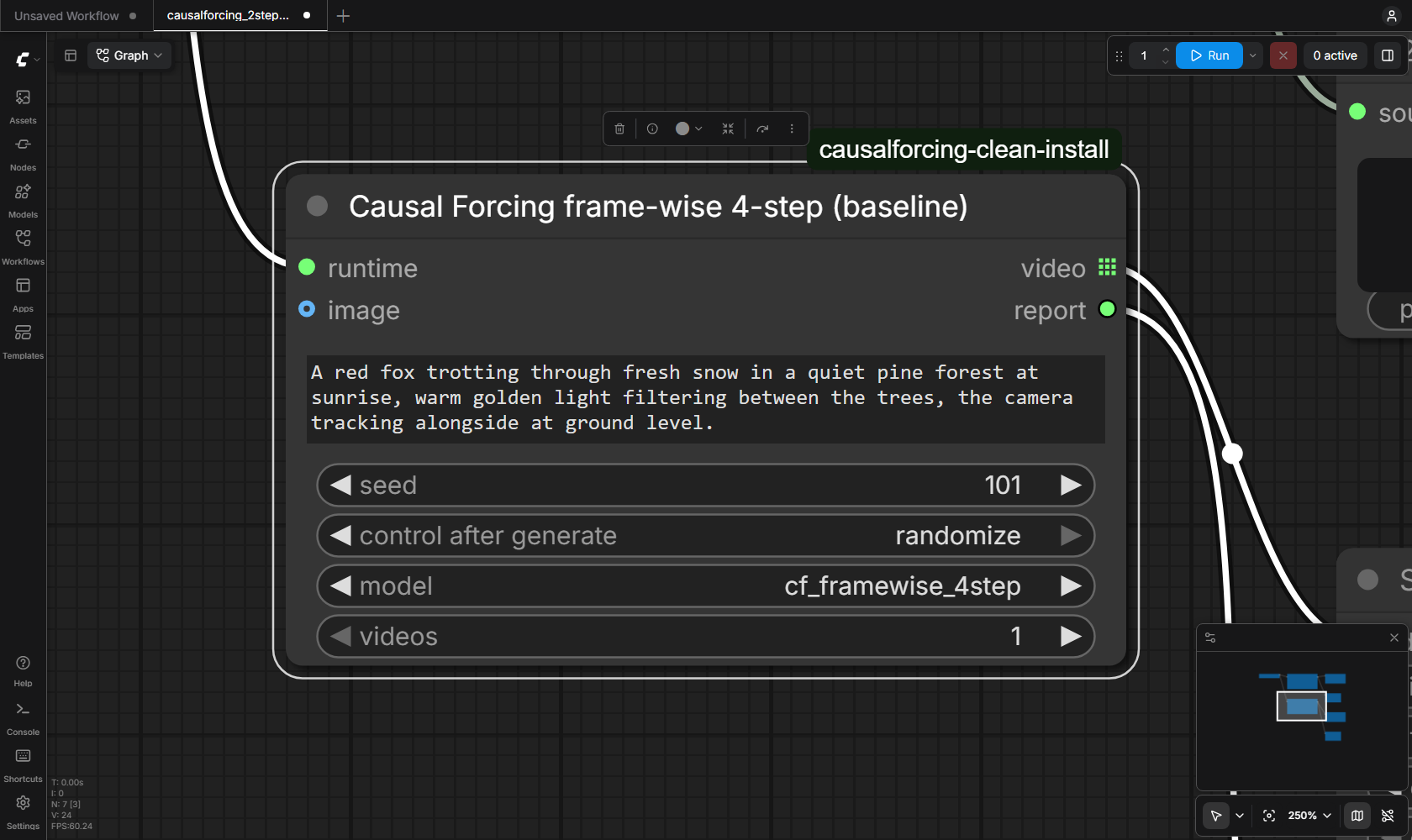Open the Nodes library panel
1412x840 pixels.
point(23,153)
